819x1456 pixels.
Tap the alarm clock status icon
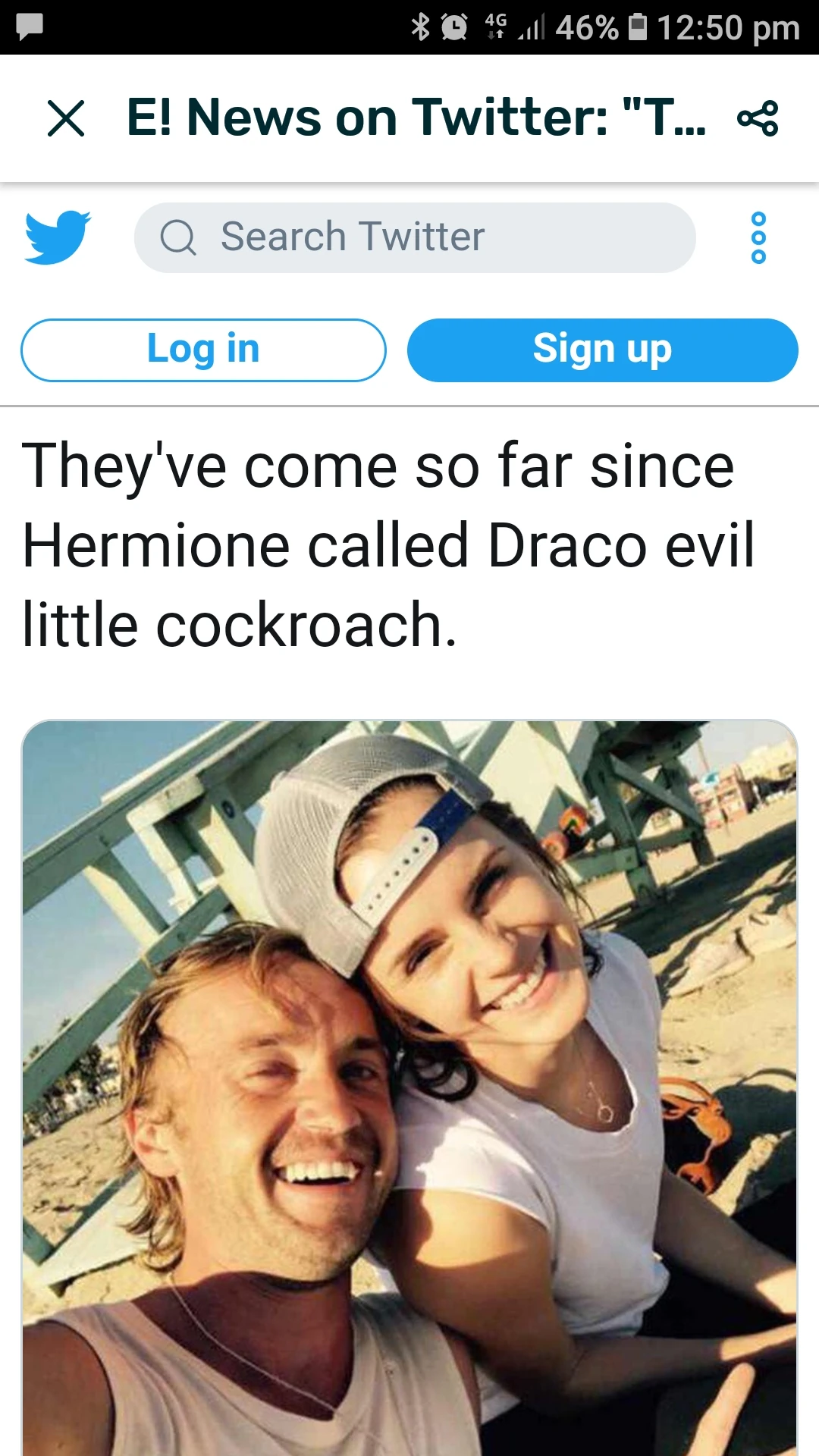coord(454,27)
